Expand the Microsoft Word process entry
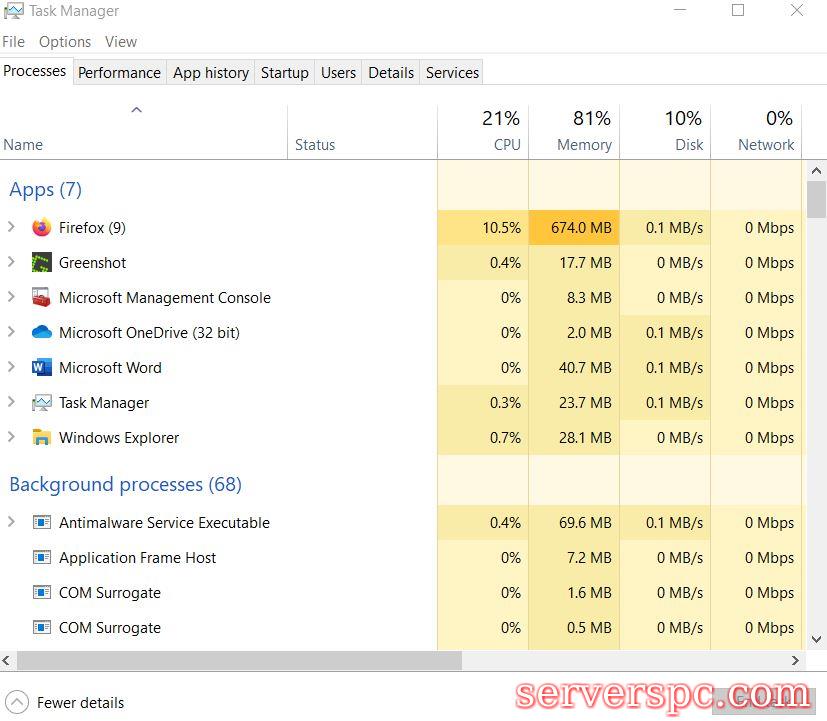Screen dimensions: 827x721 click(x=11, y=368)
